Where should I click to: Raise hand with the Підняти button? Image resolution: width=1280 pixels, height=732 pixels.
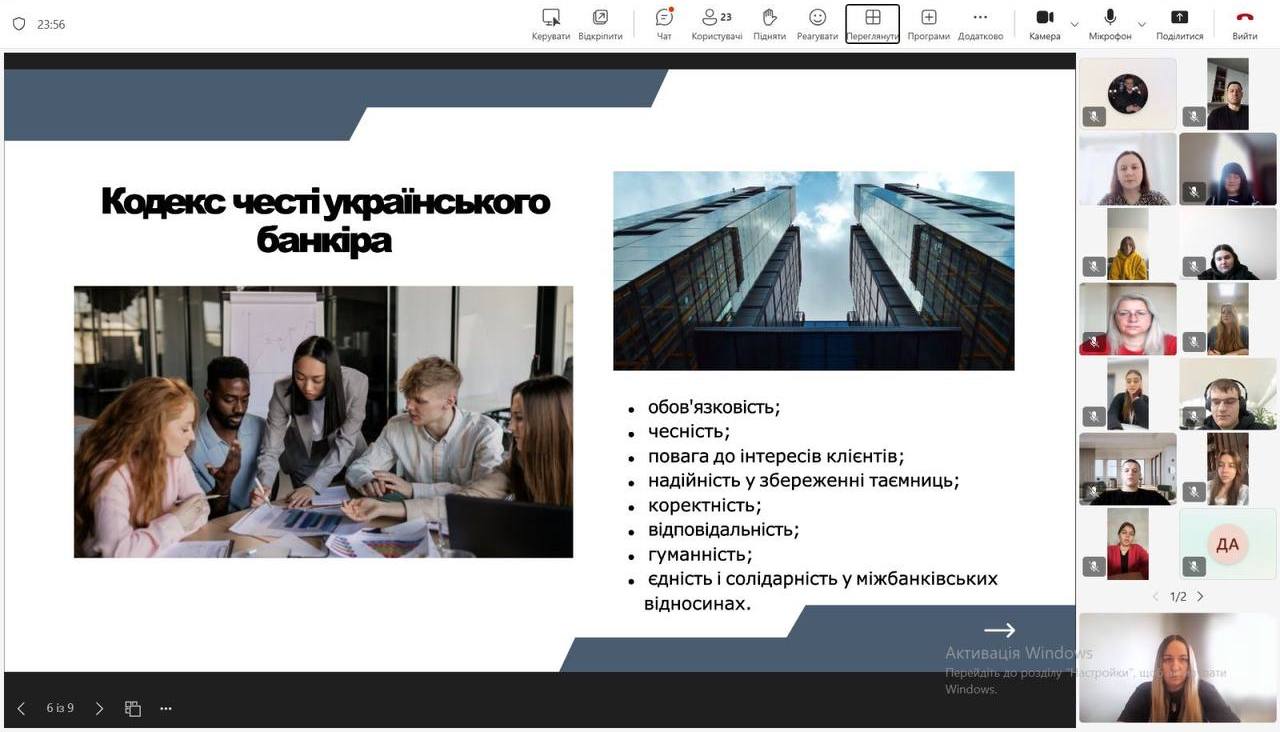point(769,24)
